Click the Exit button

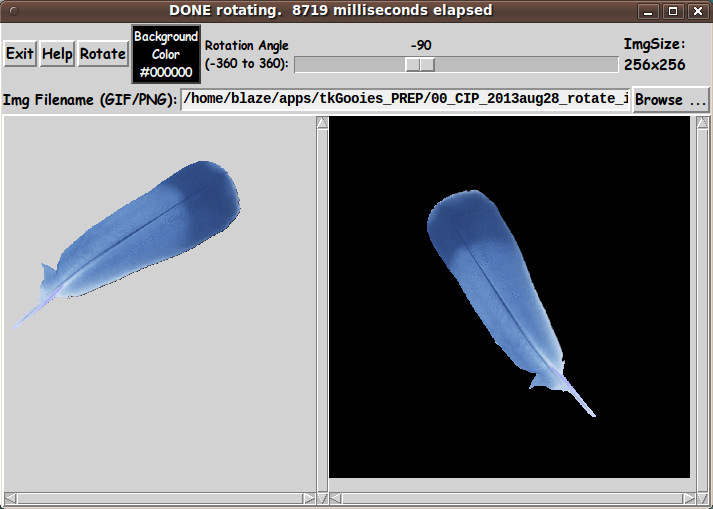click(x=20, y=54)
